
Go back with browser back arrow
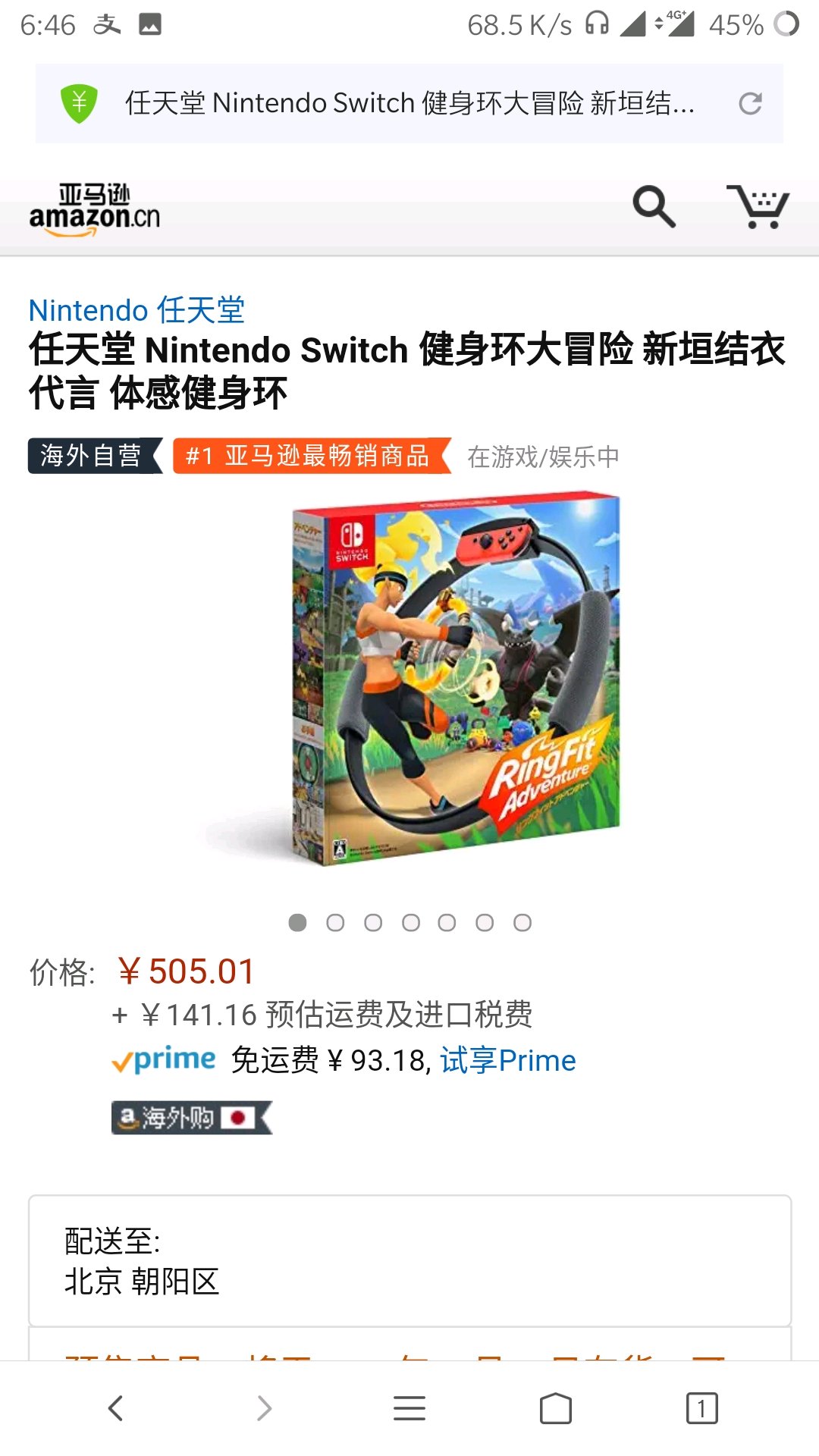pyautogui.click(x=116, y=1408)
